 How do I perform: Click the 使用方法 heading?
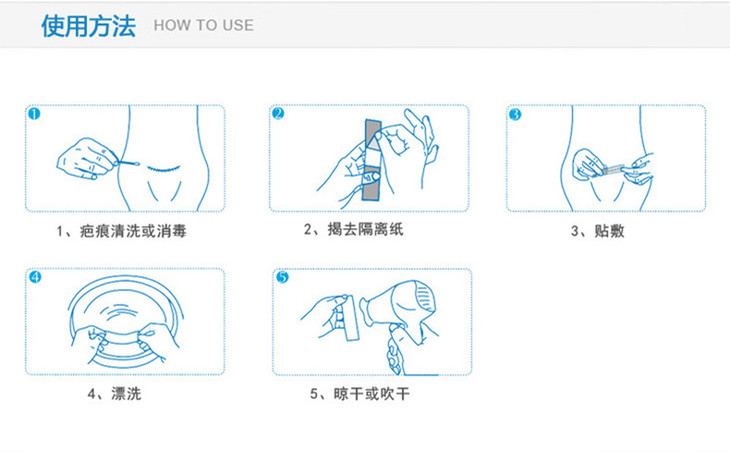coord(88,26)
